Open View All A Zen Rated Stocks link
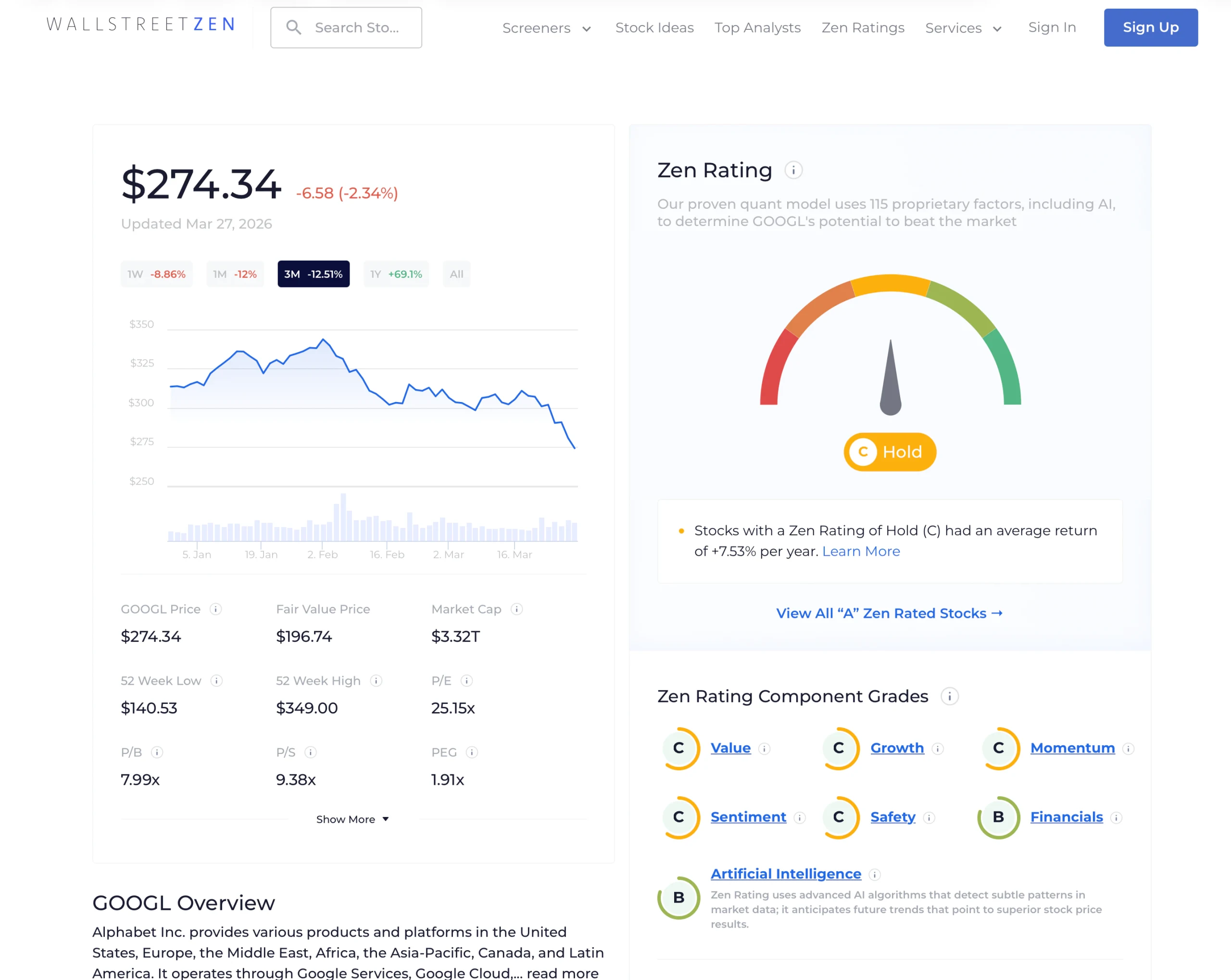The image size is (1231, 980). point(889,613)
